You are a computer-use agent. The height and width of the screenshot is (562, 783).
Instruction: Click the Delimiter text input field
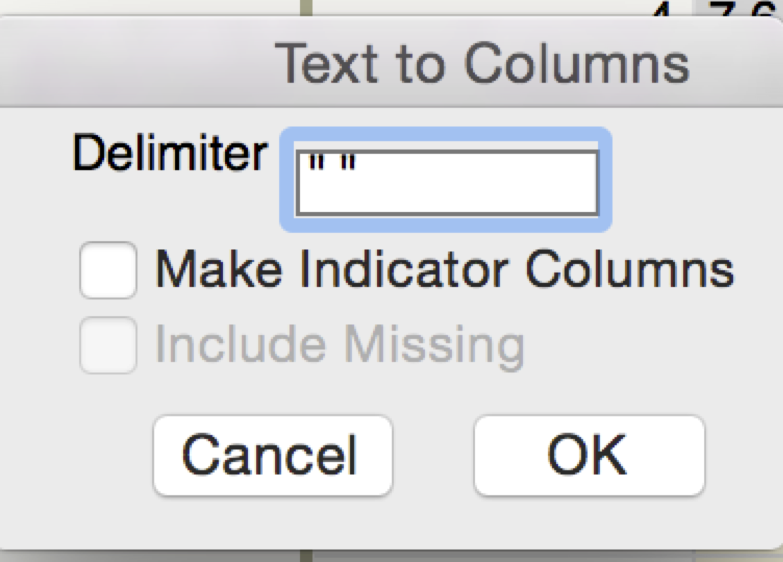(447, 182)
